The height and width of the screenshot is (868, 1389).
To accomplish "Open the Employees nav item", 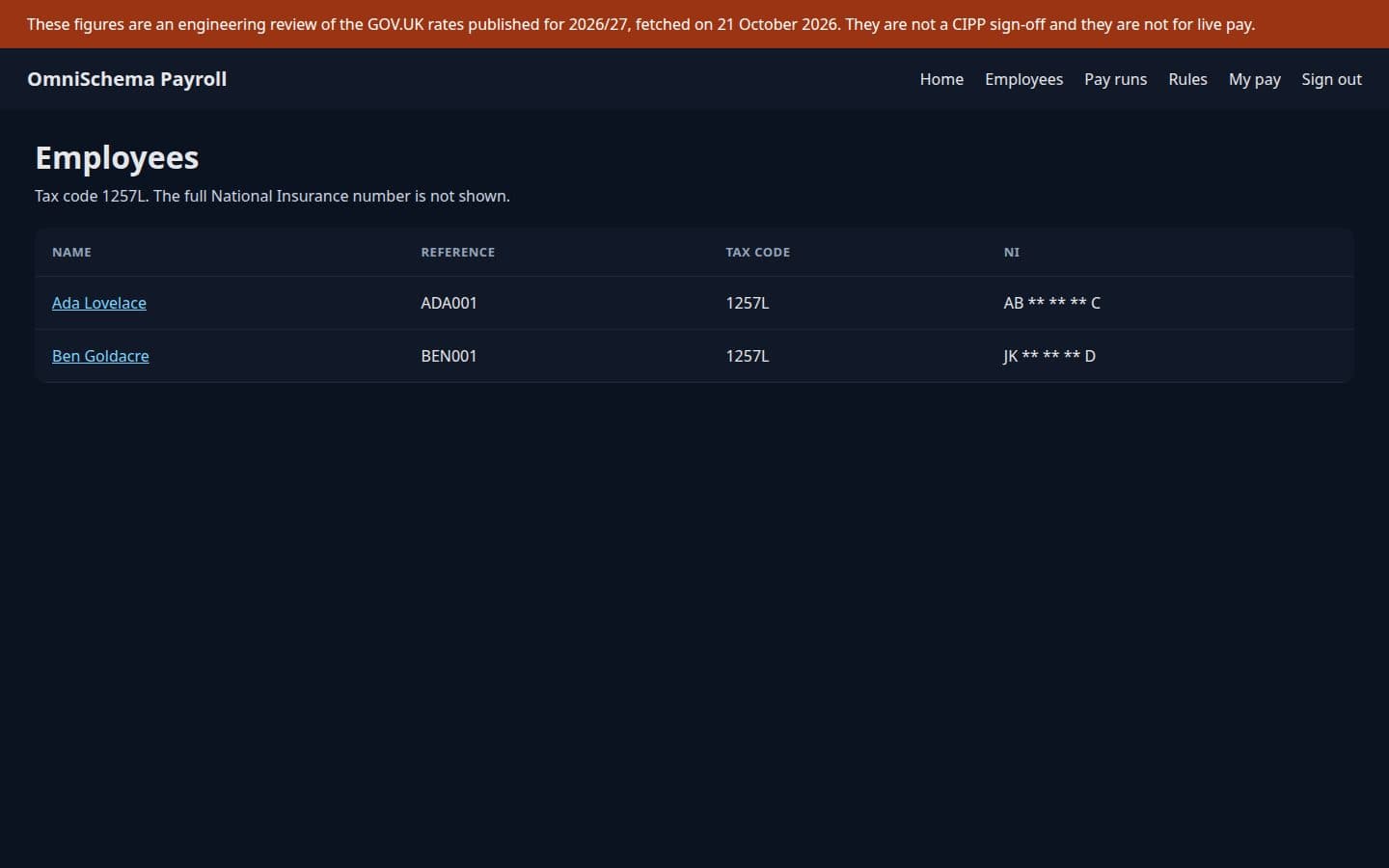I will [1023, 79].
